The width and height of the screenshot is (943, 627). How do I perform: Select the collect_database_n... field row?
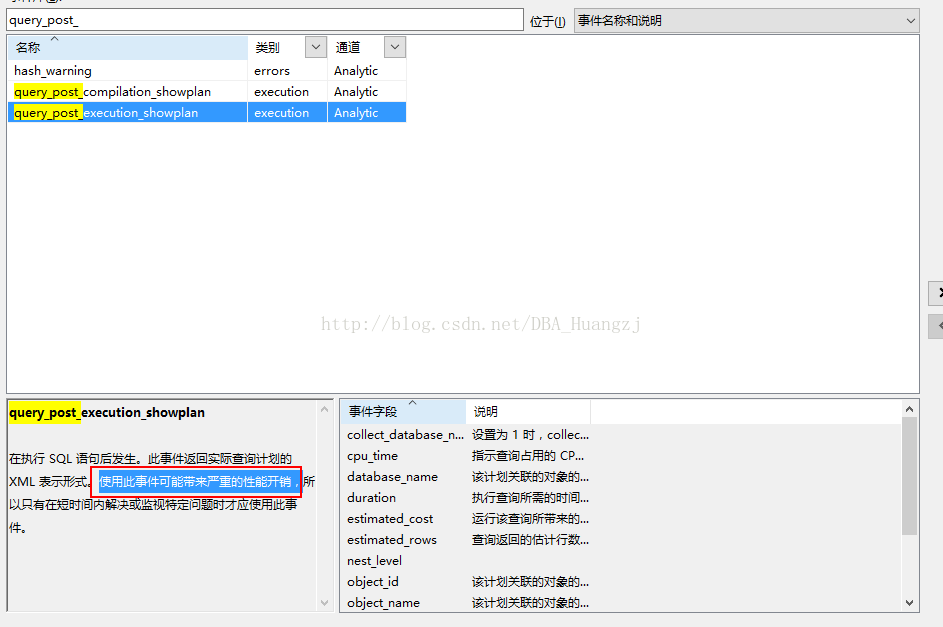(467, 435)
